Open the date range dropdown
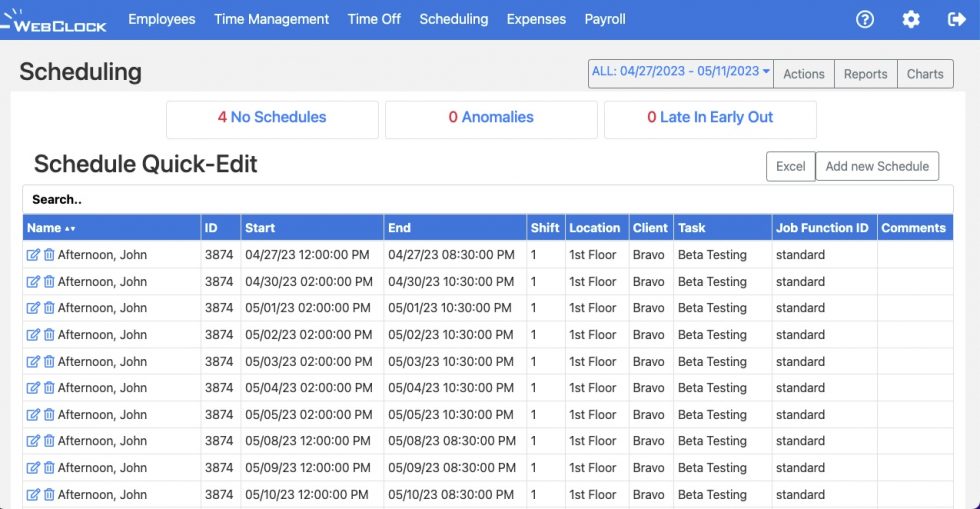This screenshot has height=509, width=980. [x=681, y=73]
